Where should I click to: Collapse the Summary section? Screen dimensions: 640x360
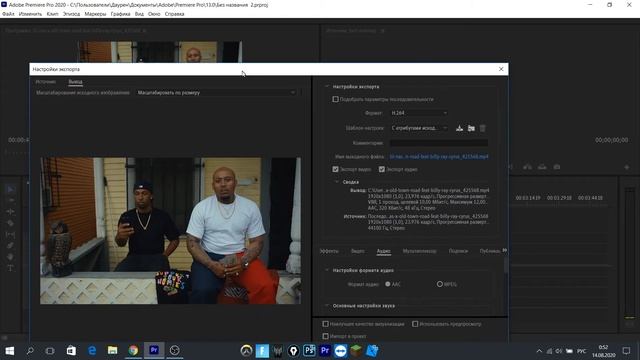[x=337, y=182]
